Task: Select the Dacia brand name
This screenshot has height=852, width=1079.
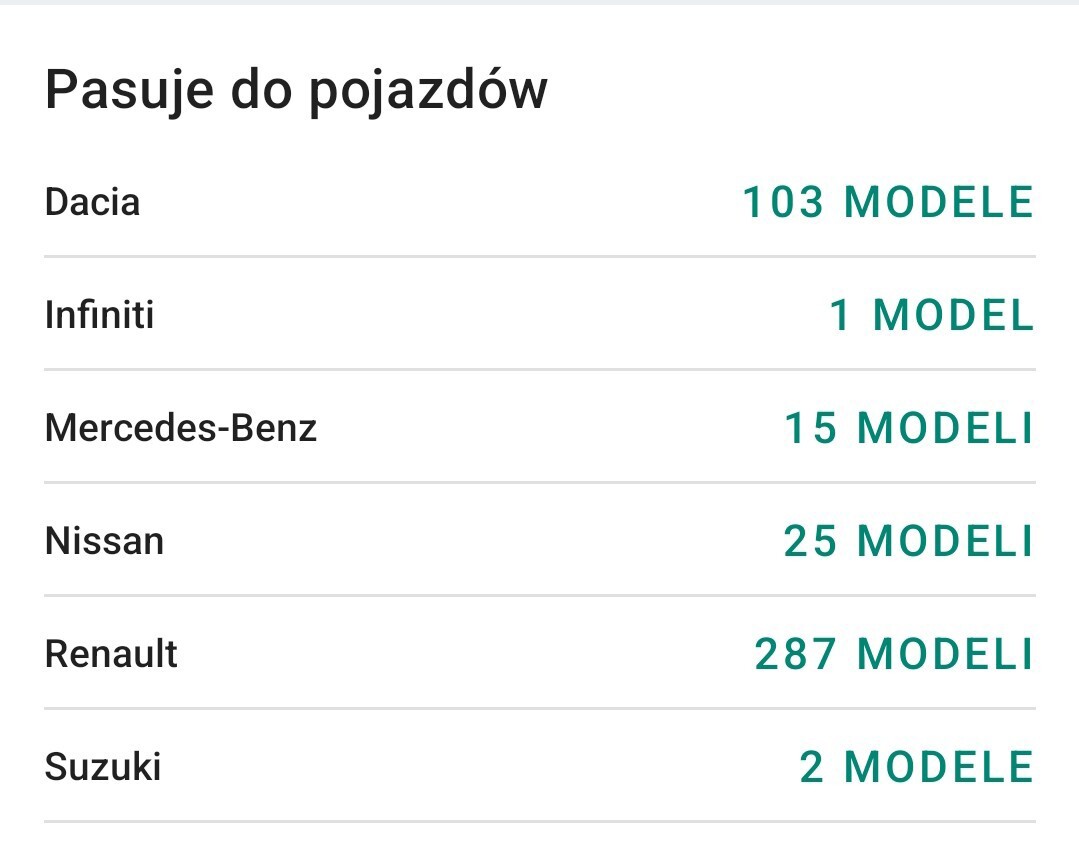Action: (x=92, y=202)
